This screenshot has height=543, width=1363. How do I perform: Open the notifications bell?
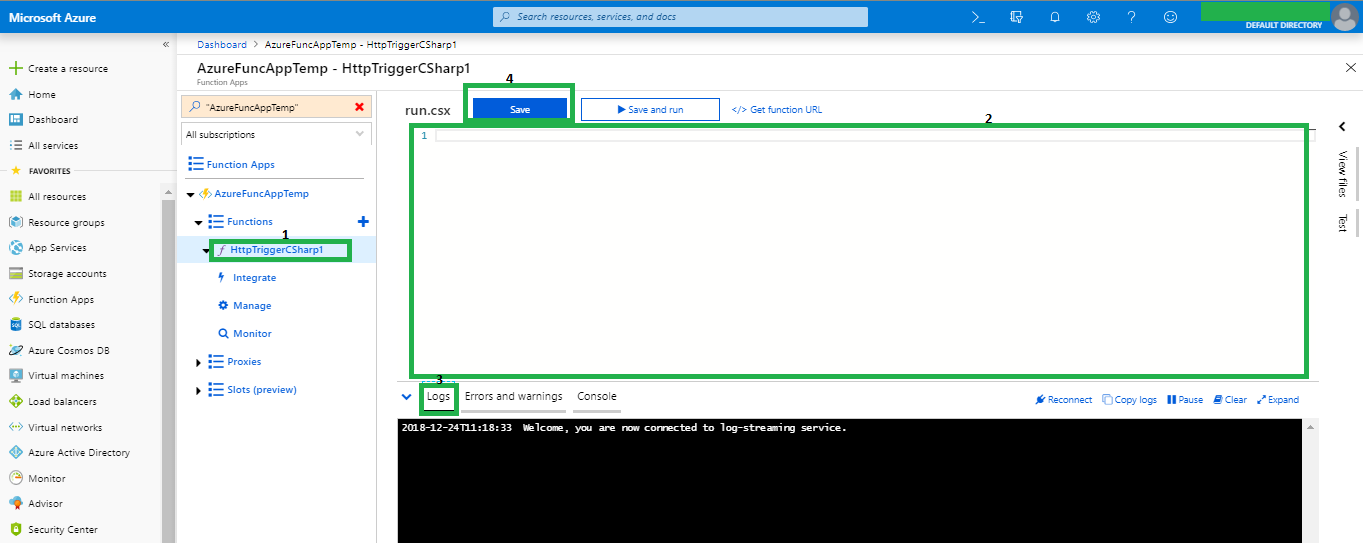coord(1055,17)
